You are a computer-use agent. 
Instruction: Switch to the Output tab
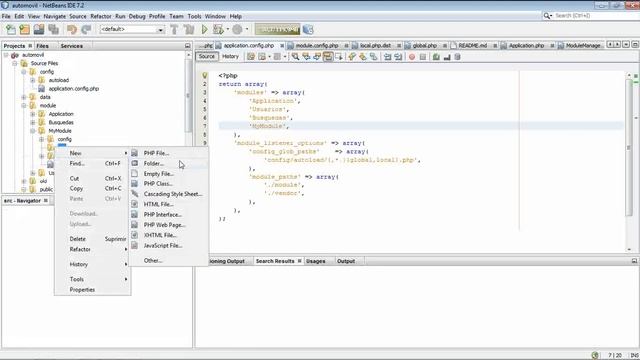coord(346,261)
